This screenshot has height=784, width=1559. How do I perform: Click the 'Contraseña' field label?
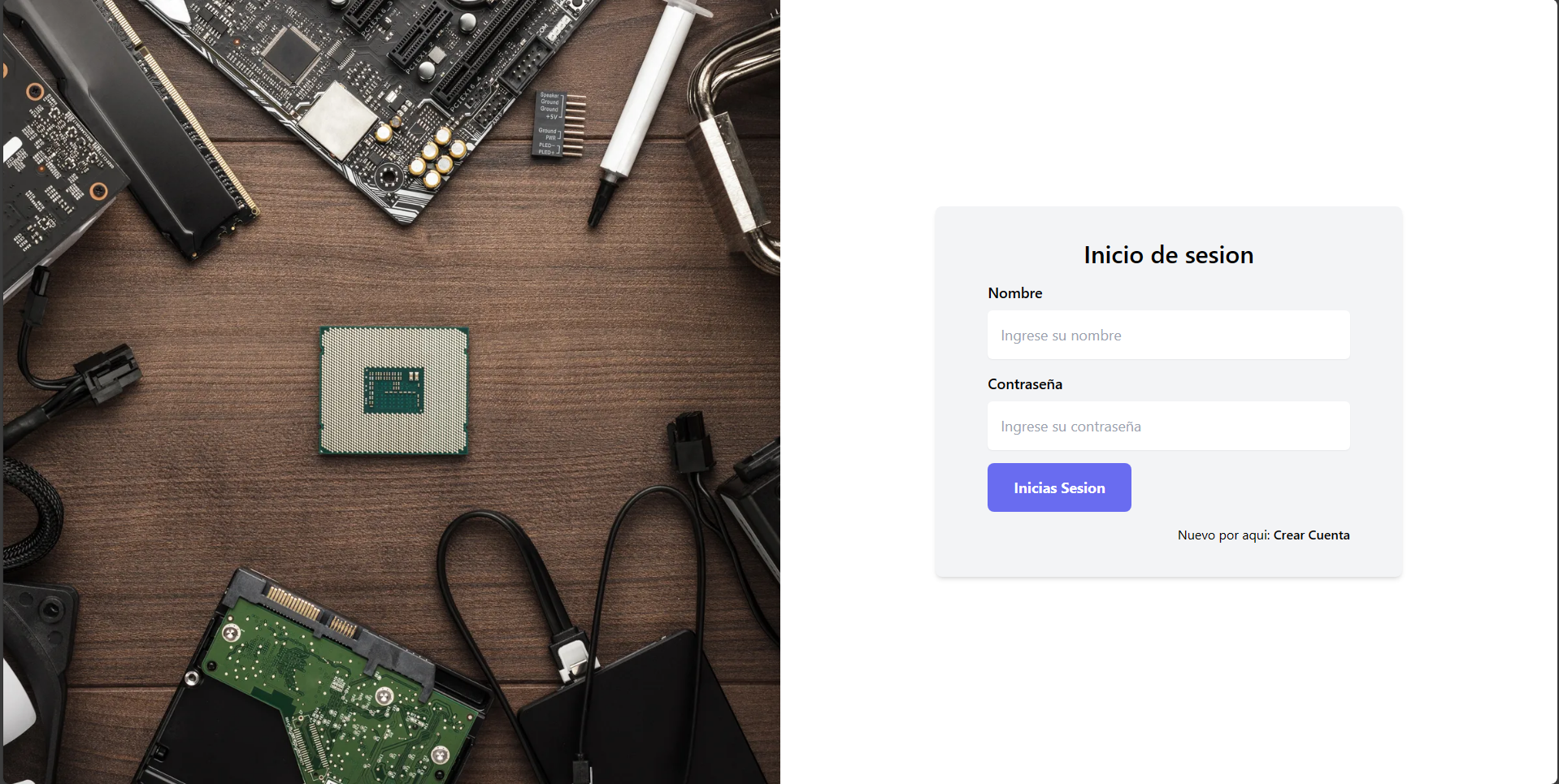click(1025, 384)
